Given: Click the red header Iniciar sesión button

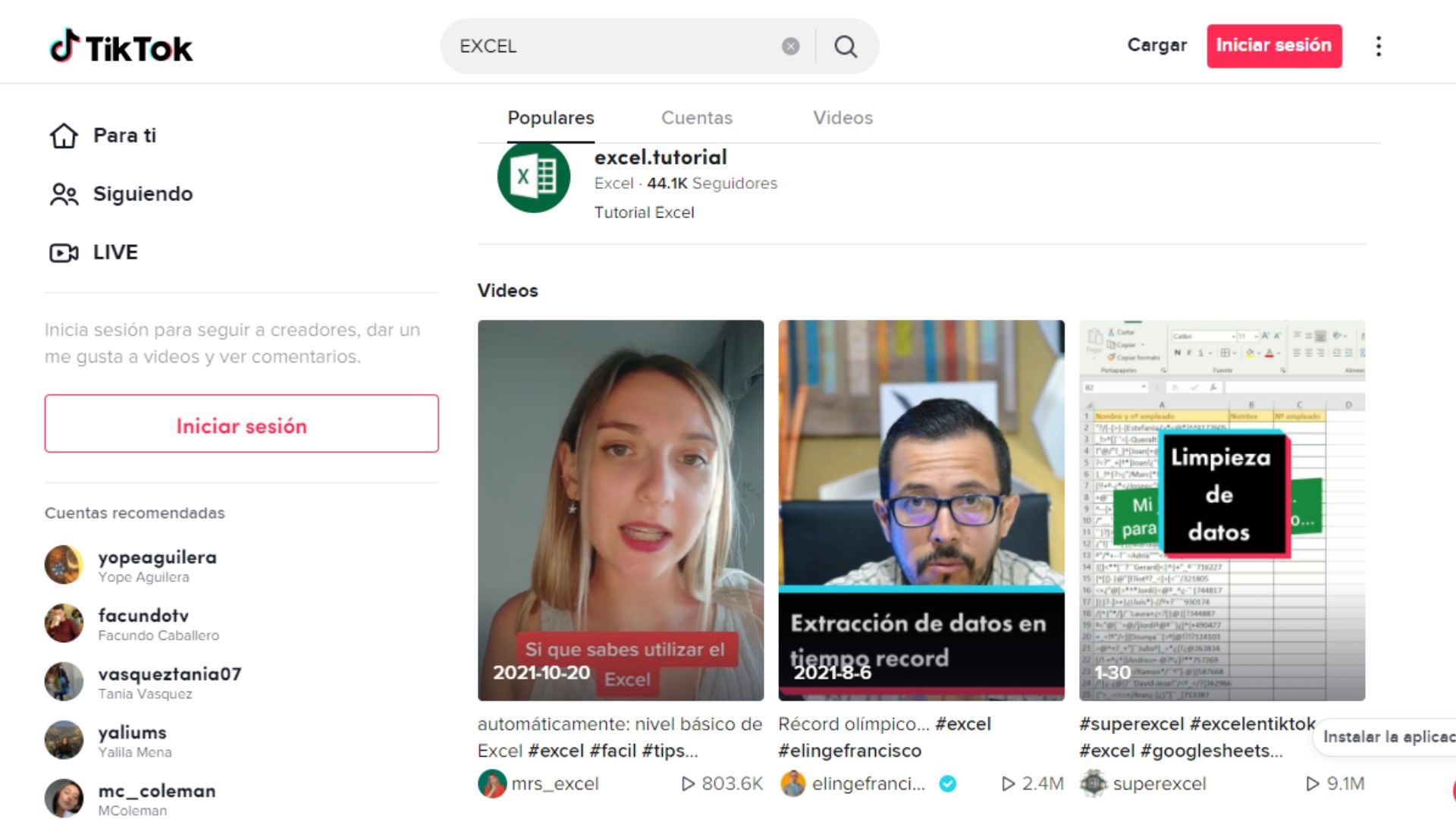Looking at the screenshot, I should pos(1274,45).
